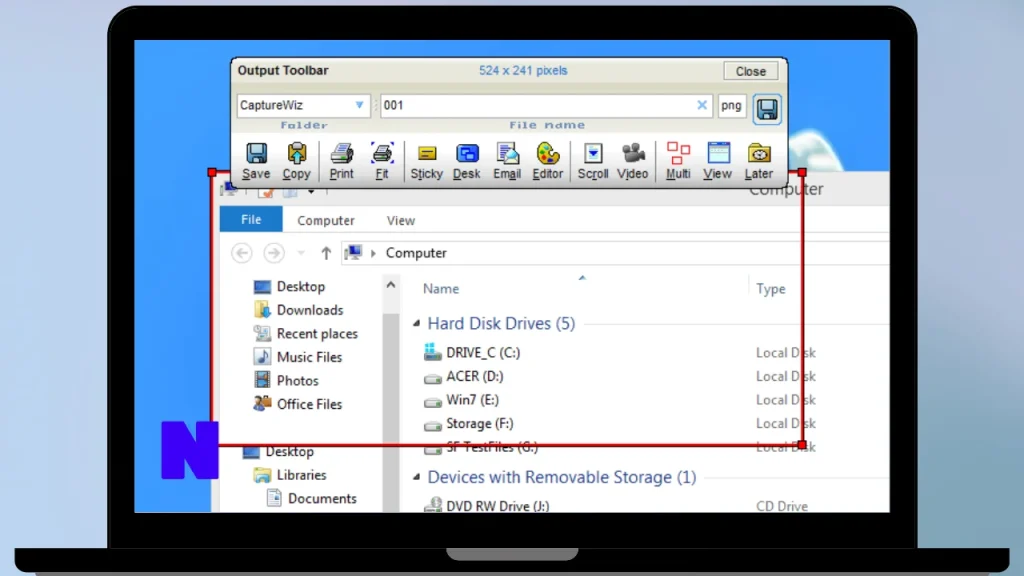Open Libraries in the tree
This screenshot has height=576, width=1024.
(x=290, y=475)
